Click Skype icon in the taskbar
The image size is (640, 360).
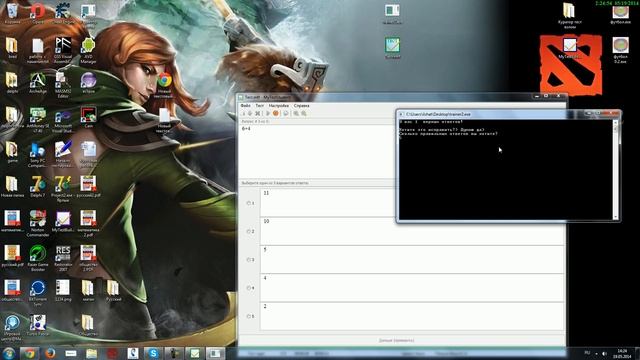pos(153,353)
